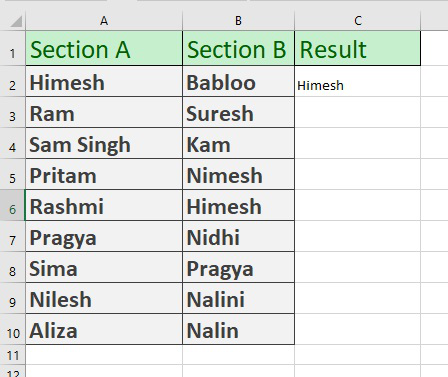
Task: Click empty Result cell beside Suresh
Action: (358, 113)
